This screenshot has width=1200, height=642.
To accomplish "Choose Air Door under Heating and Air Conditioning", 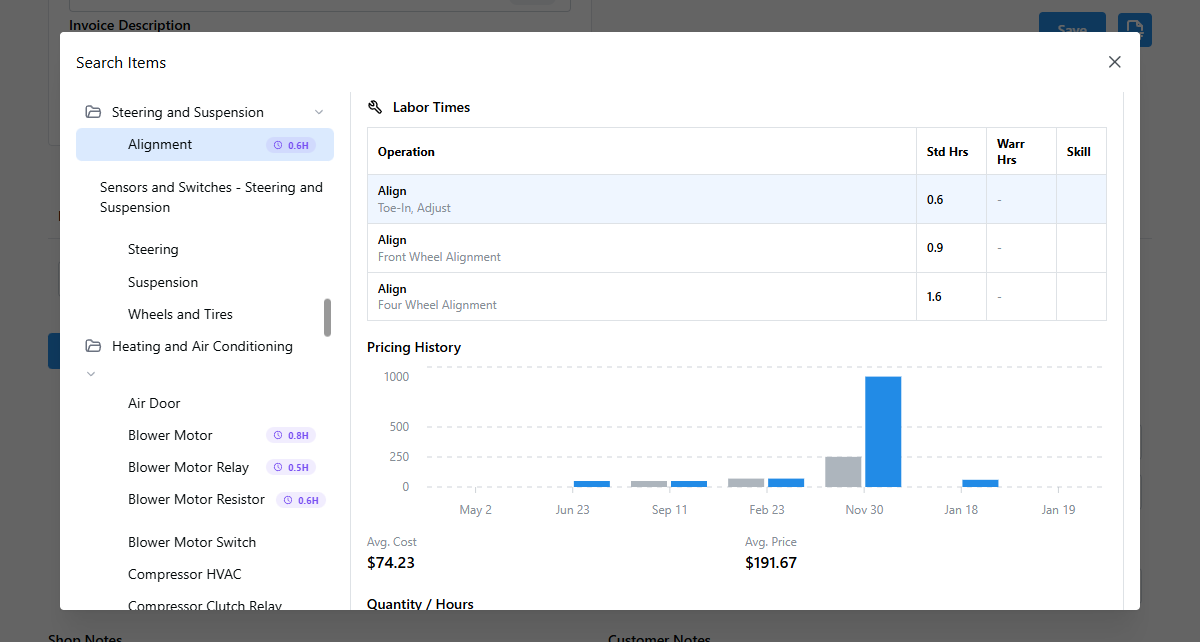I will [152, 403].
